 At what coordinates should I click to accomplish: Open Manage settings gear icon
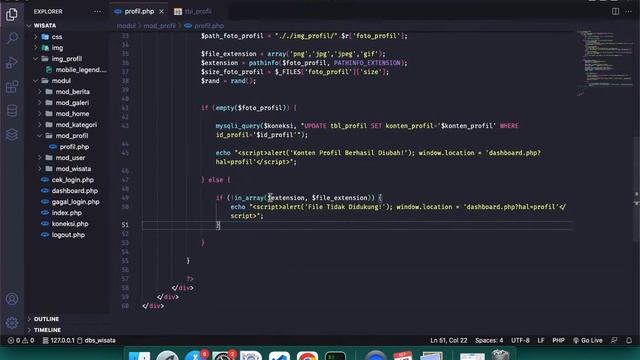[12, 323]
